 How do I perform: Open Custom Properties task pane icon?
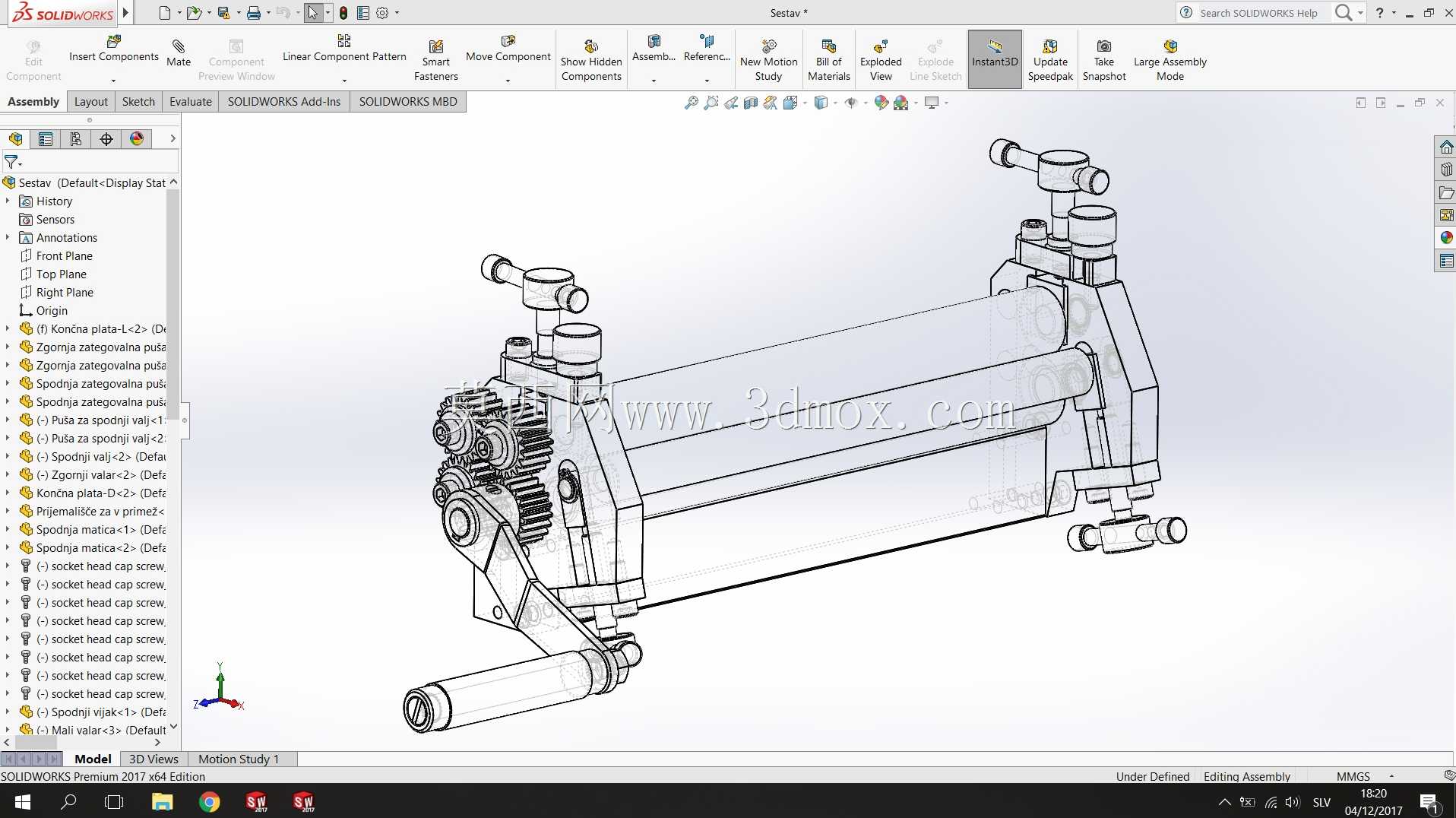1446,262
